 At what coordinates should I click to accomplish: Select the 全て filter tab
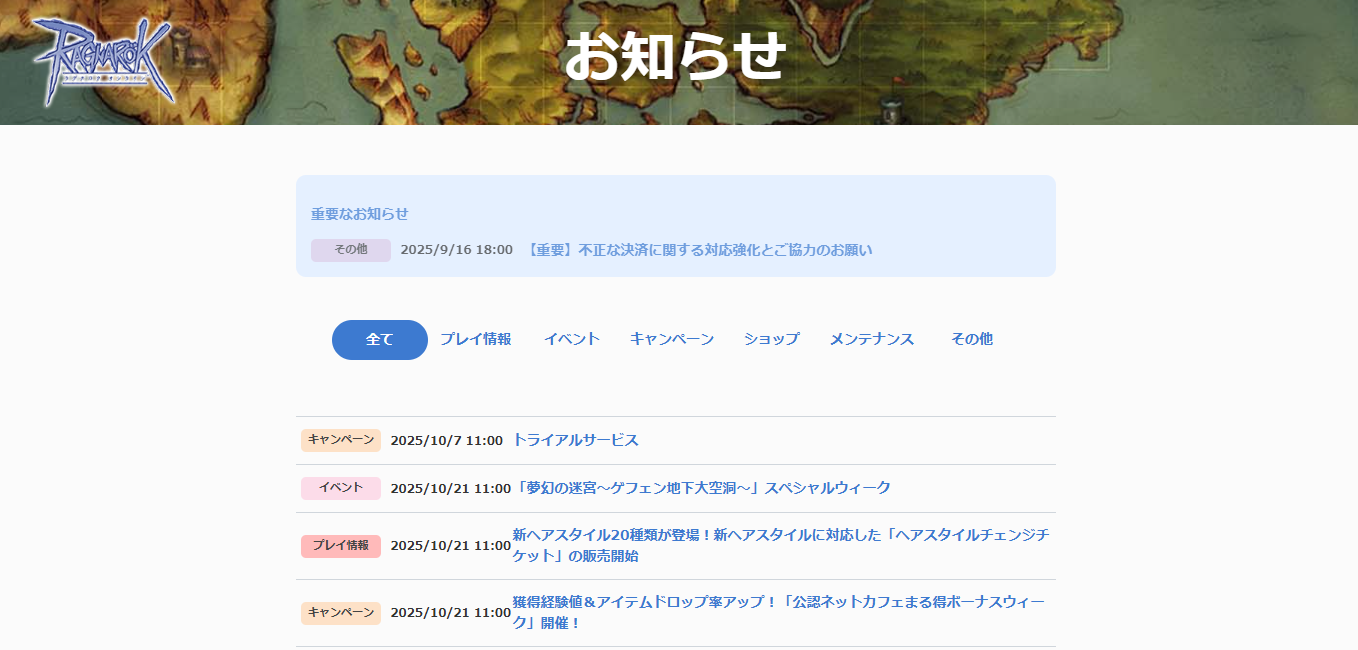380,340
